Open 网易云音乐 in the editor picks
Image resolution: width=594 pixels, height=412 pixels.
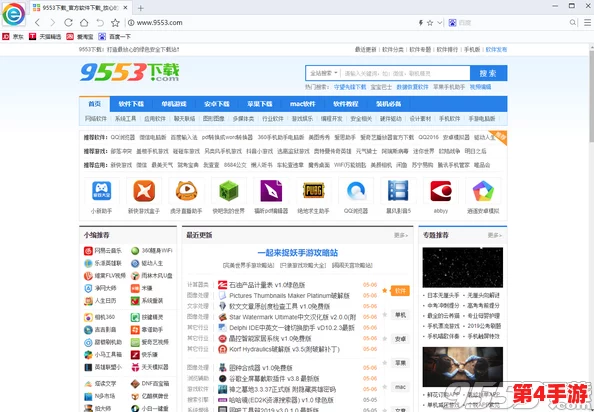103,251
